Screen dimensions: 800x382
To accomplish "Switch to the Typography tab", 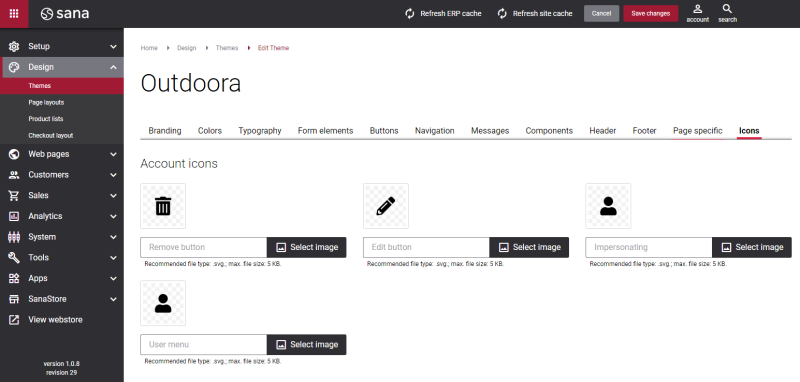I will pyautogui.click(x=260, y=131).
